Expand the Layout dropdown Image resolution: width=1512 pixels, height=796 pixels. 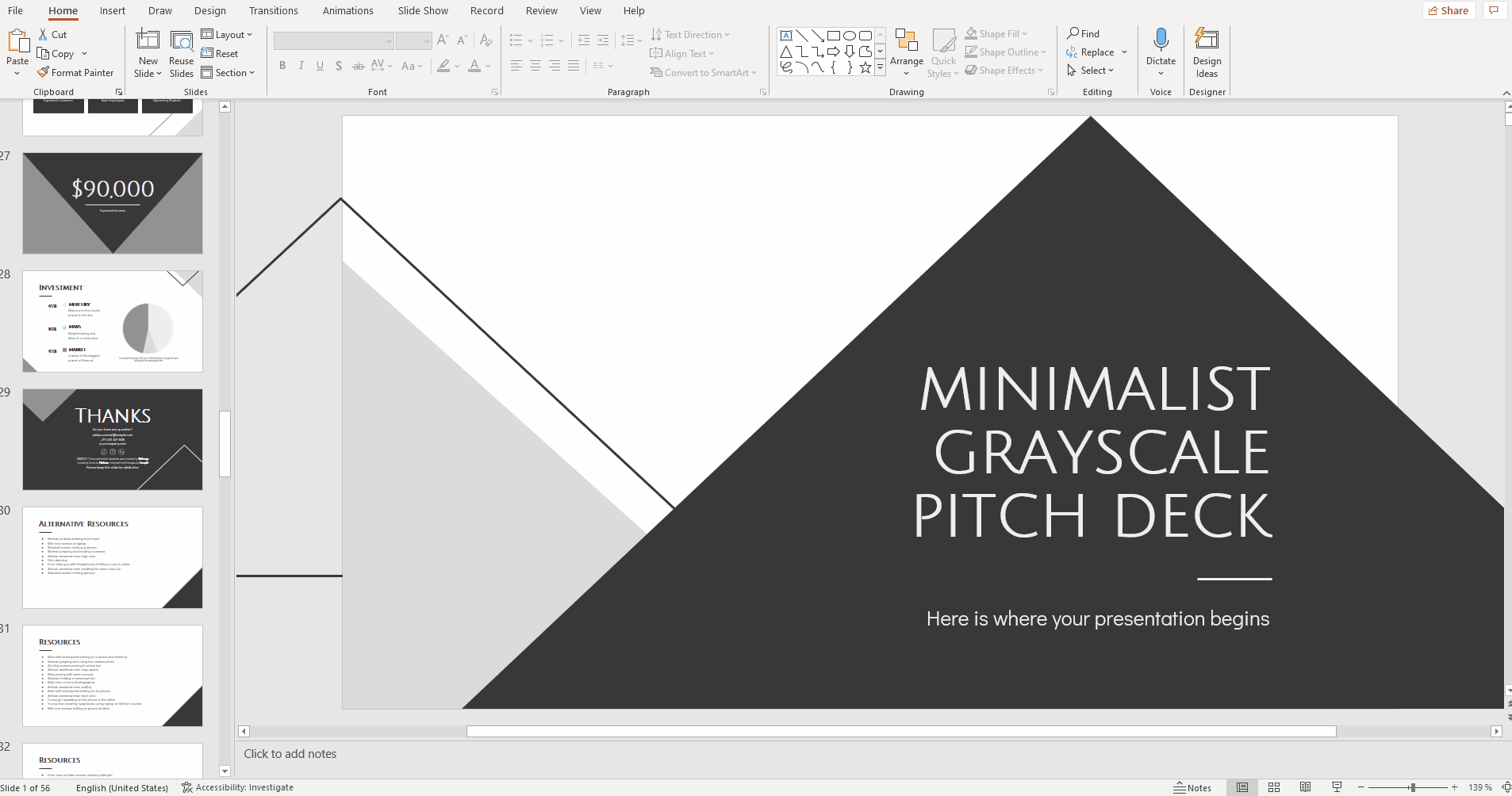click(227, 35)
